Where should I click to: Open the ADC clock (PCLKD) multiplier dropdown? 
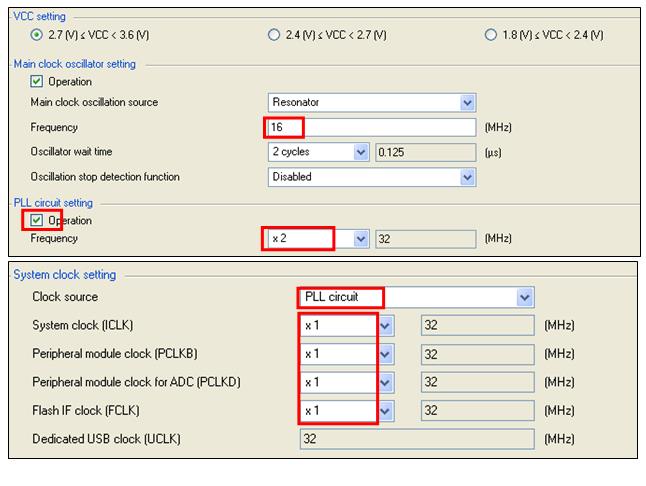(x=386, y=382)
